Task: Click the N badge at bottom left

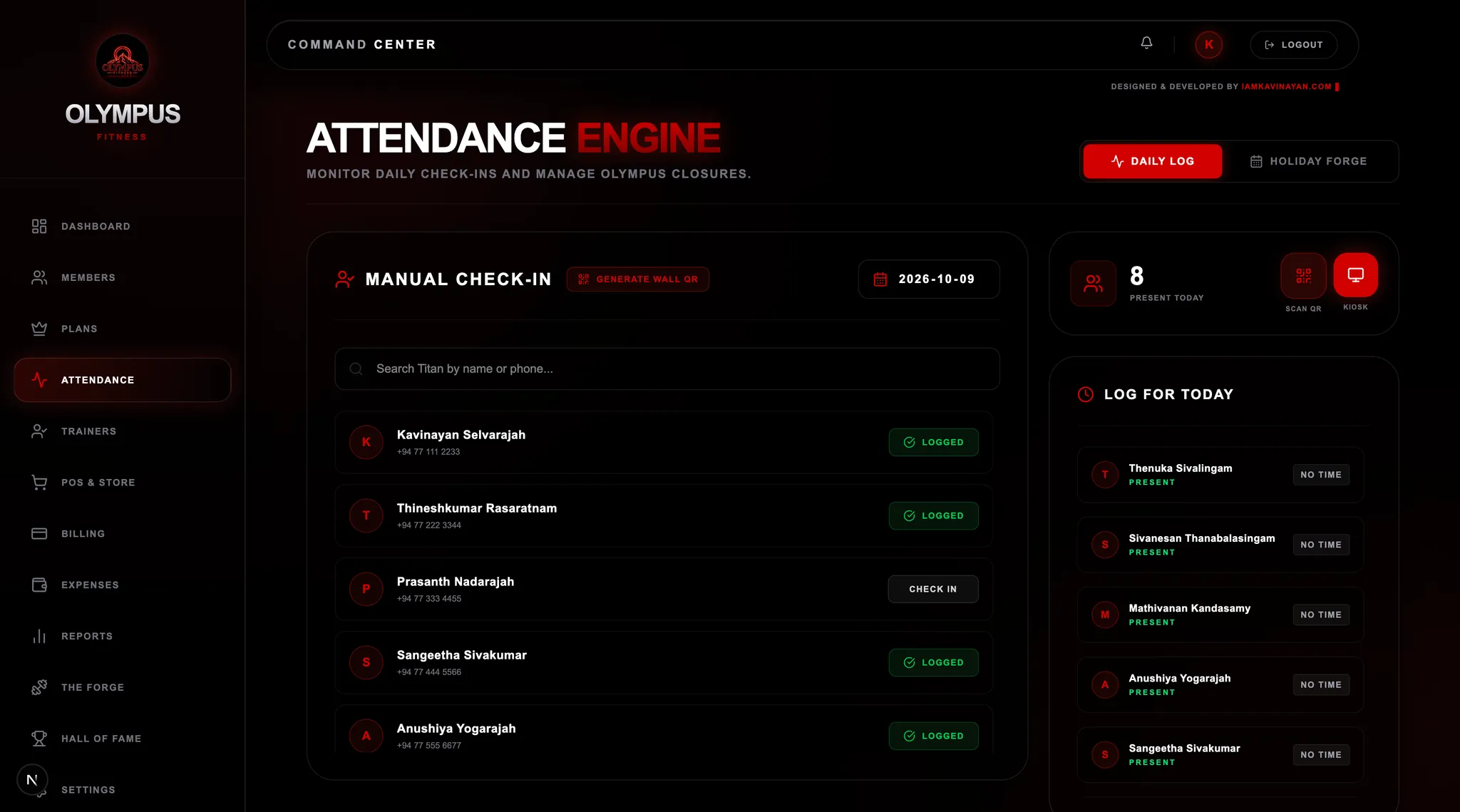Action: 32,780
